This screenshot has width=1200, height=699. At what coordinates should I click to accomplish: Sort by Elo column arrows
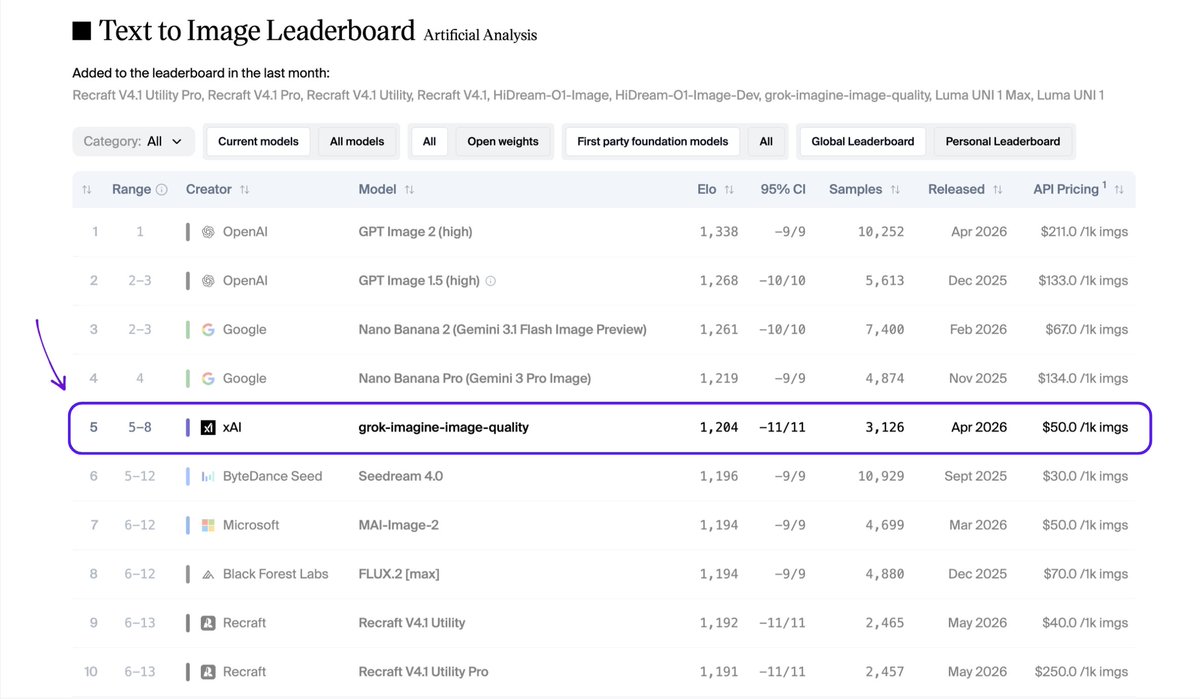pos(729,189)
